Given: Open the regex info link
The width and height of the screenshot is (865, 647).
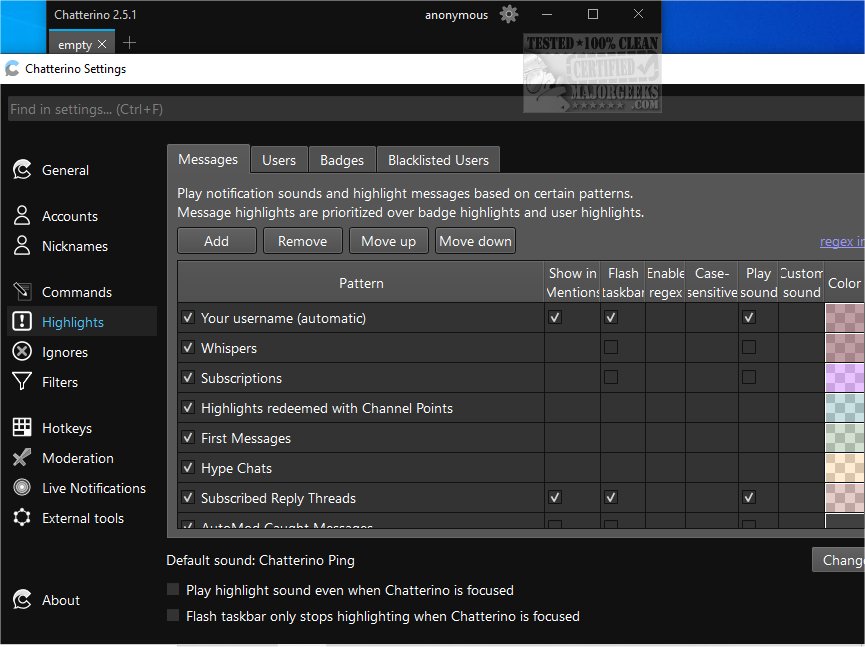Looking at the screenshot, I should tap(842, 241).
